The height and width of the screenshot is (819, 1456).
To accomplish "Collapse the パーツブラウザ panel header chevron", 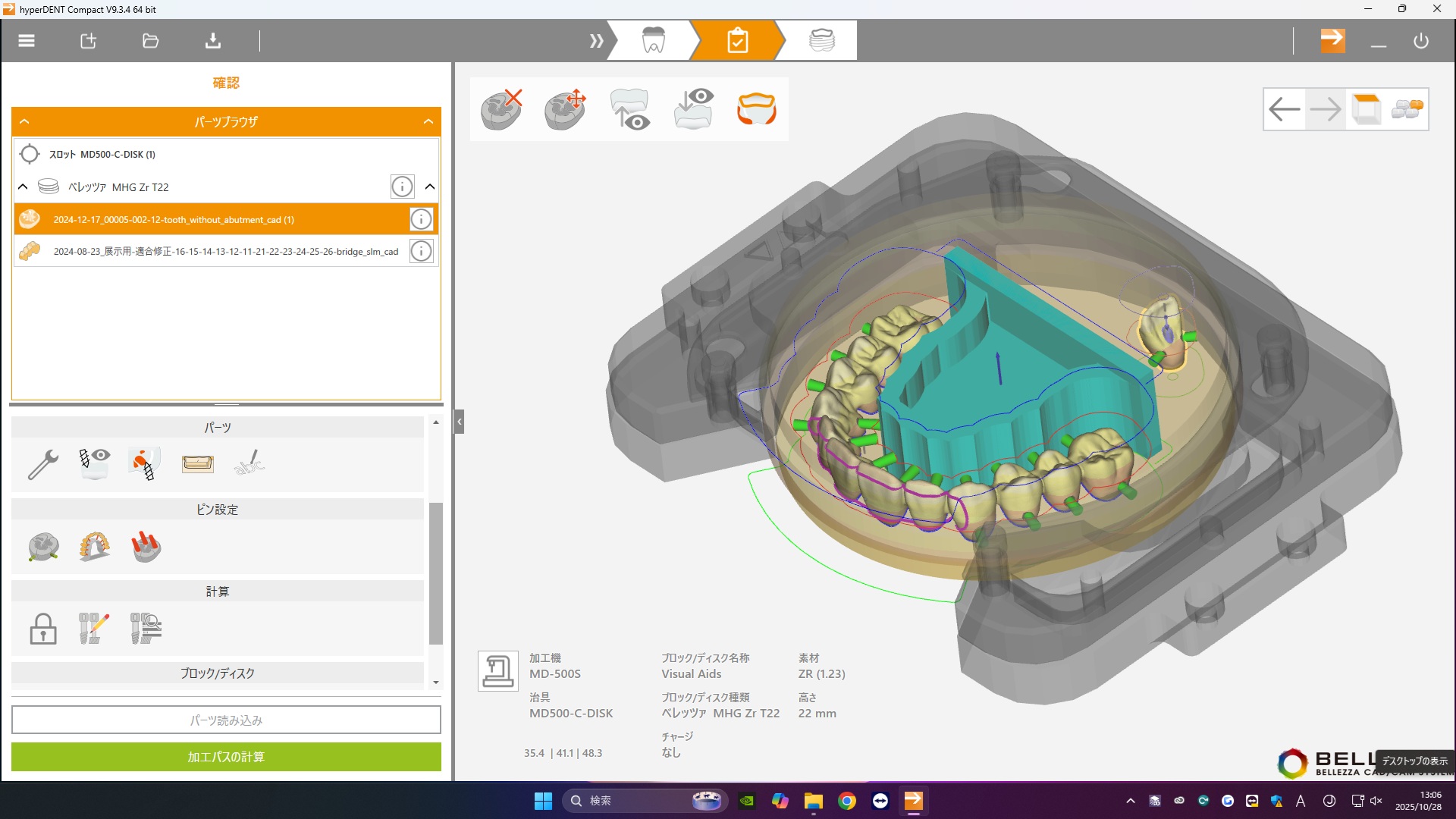I will 428,121.
